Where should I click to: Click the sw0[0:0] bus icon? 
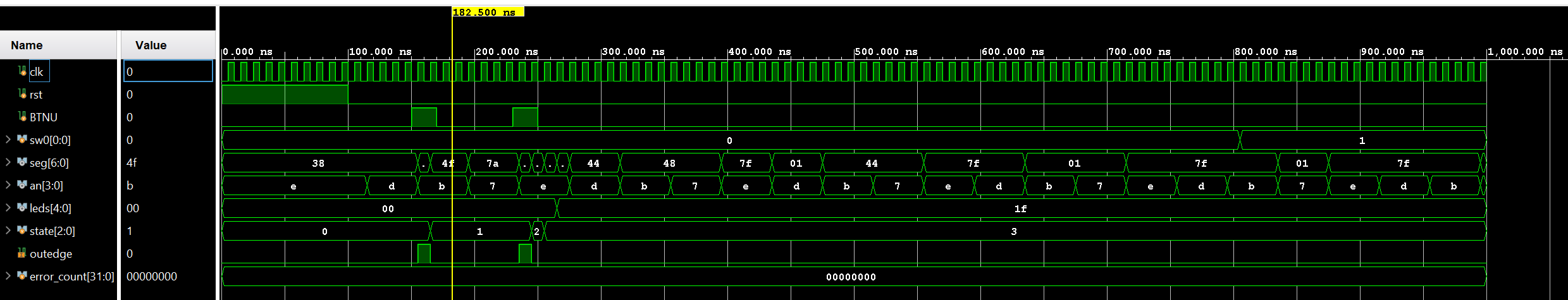tap(22, 140)
